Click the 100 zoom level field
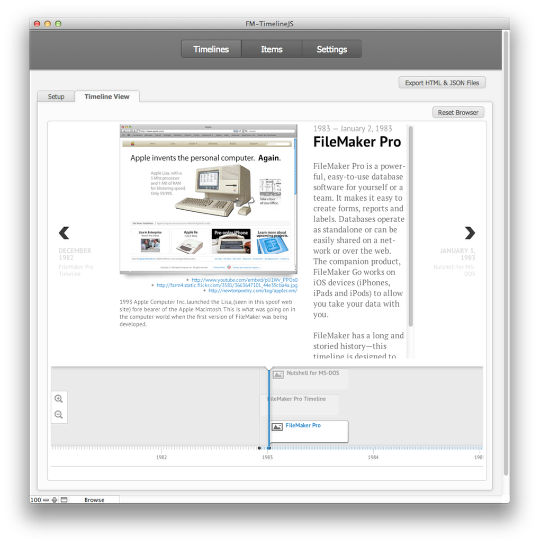The image size is (540, 545). click(x=36, y=500)
